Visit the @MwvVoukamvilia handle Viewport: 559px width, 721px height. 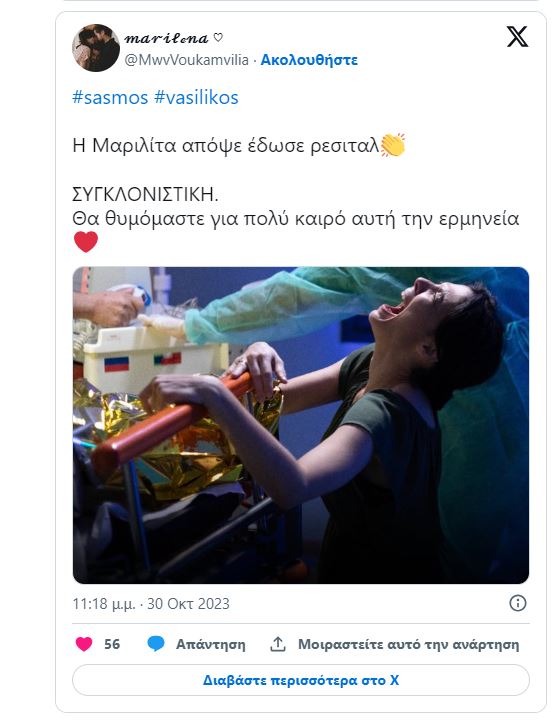pos(187,60)
